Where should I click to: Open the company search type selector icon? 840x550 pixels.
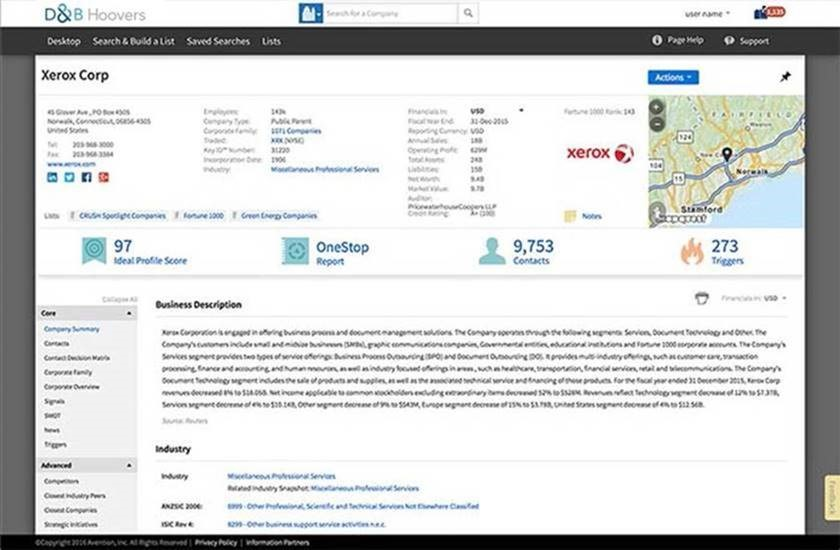pos(310,13)
